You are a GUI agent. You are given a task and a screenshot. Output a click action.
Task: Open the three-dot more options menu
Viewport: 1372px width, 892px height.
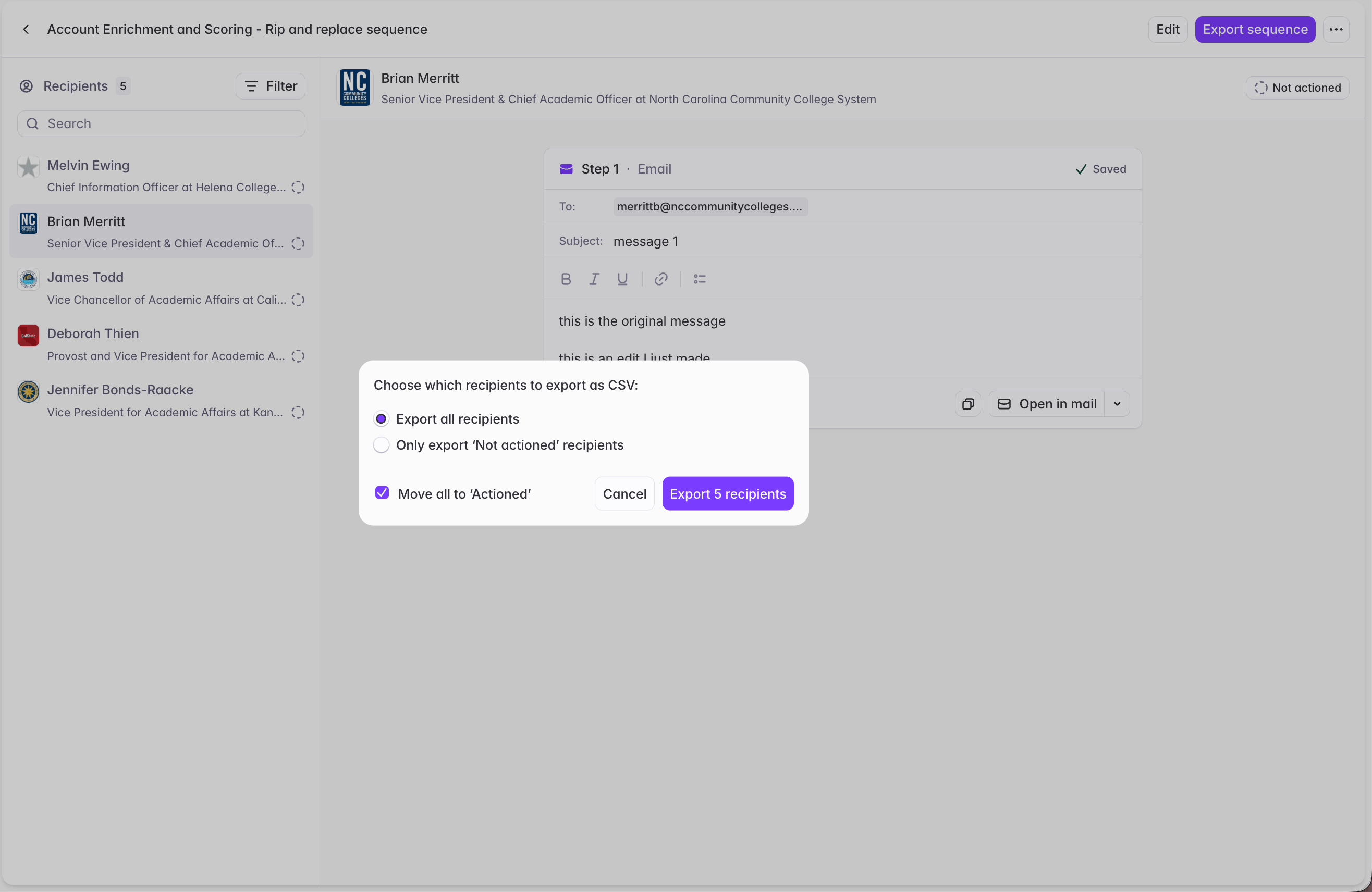pos(1336,29)
